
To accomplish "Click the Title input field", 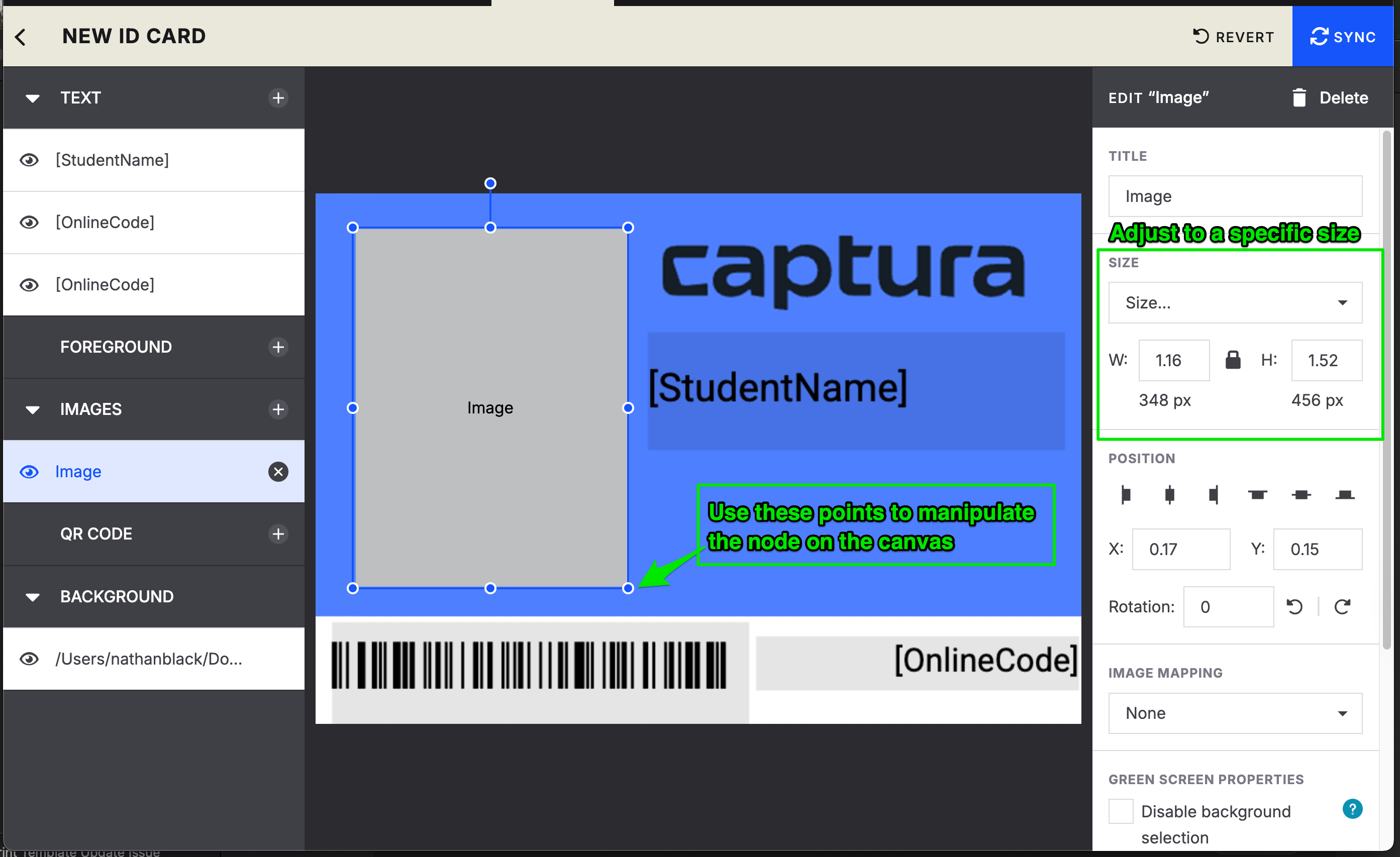I will (x=1235, y=196).
